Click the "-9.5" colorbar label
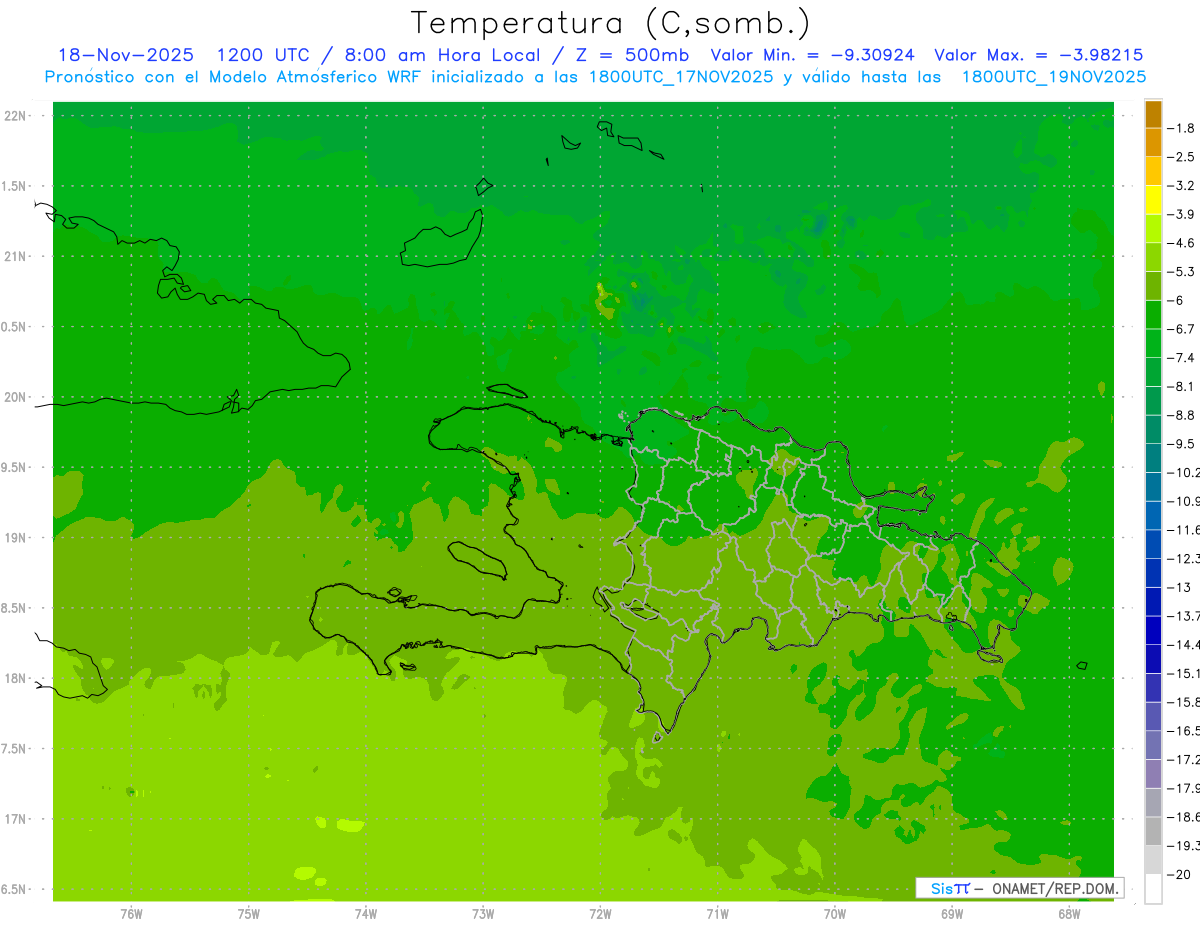 [1181, 444]
